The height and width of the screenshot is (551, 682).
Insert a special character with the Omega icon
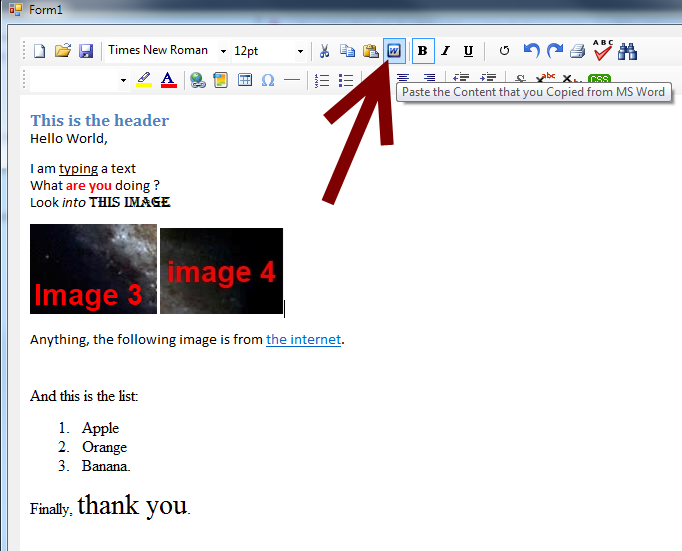[x=268, y=80]
